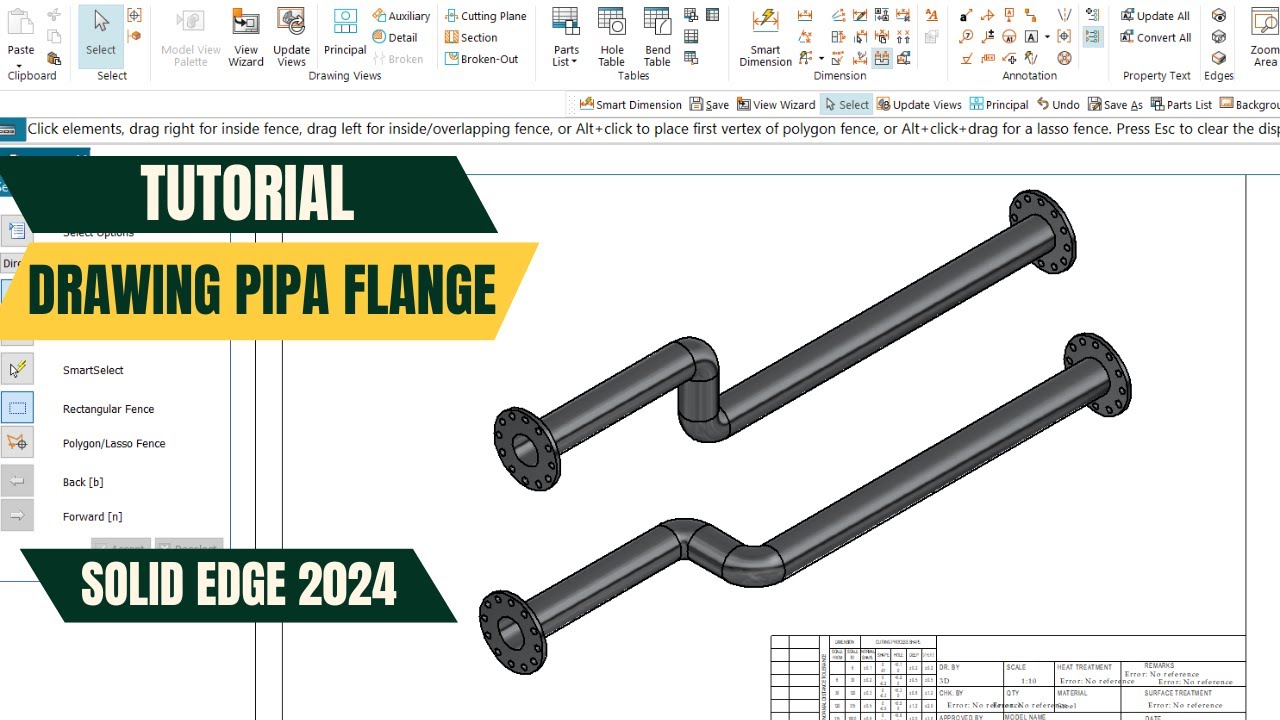Image resolution: width=1280 pixels, height=720 pixels.
Task: Click Update All property text
Action: [1155, 16]
